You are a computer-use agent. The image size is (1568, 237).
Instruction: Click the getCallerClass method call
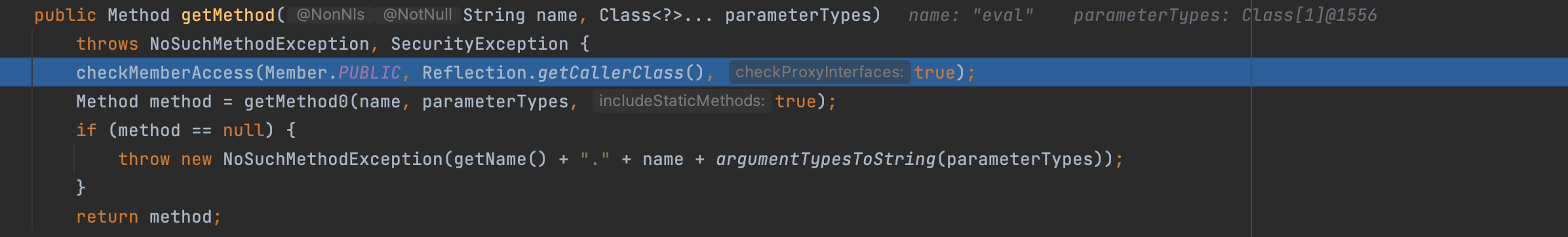point(611,73)
